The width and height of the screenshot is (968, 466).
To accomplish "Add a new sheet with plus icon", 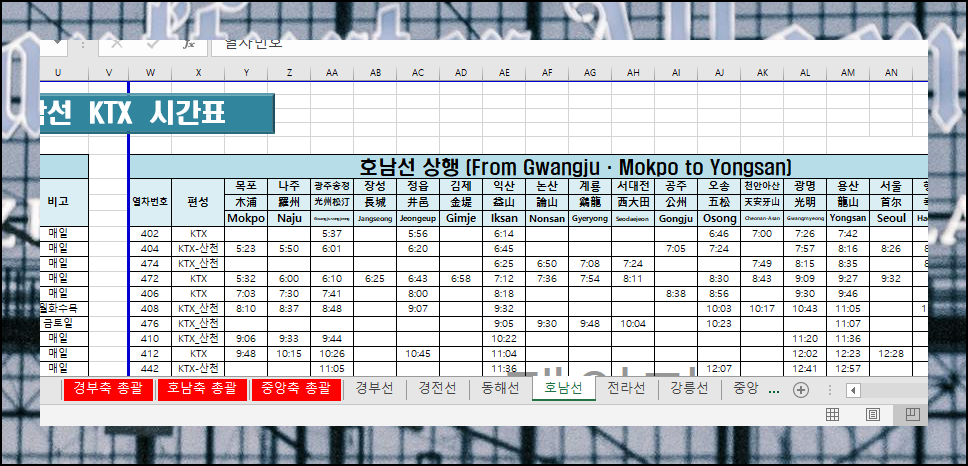I will pyautogui.click(x=801, y=390).
